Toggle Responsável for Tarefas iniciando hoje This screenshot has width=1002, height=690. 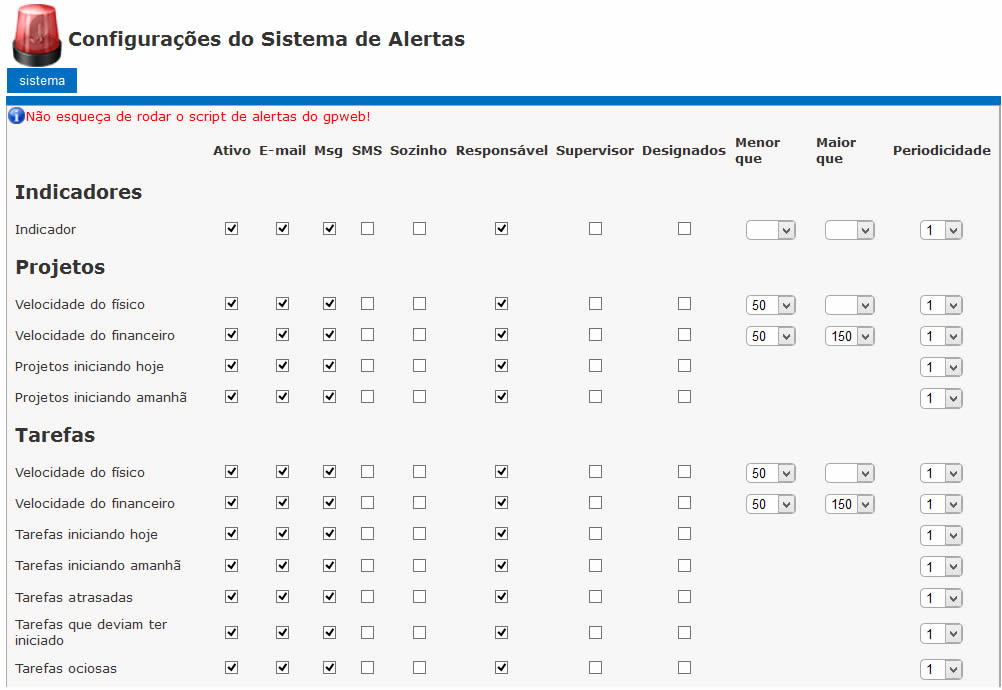[502, 533]
